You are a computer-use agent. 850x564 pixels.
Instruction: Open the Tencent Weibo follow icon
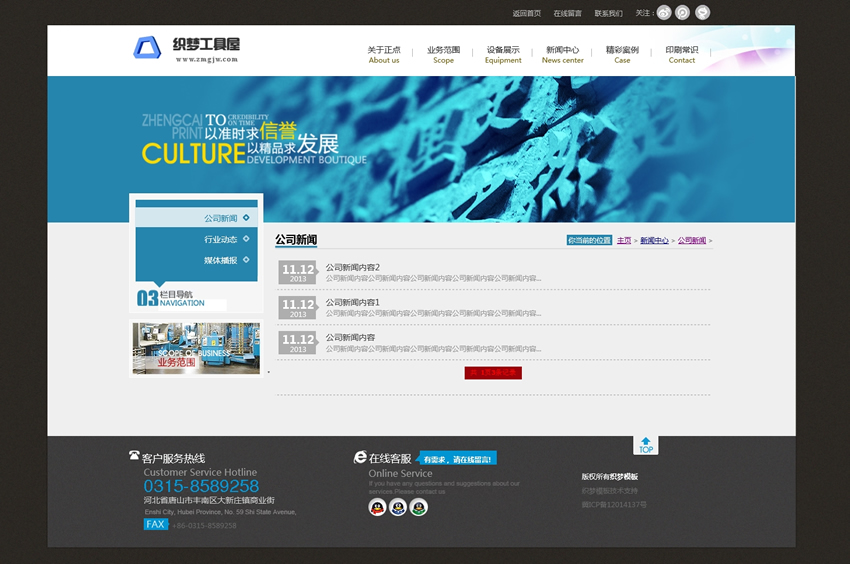pyautogui.click(x=682, y=12)
